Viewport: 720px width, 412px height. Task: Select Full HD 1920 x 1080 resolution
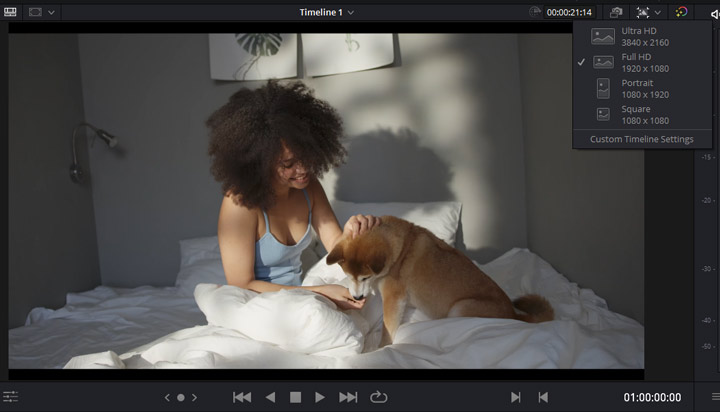[x=642, y=62]
